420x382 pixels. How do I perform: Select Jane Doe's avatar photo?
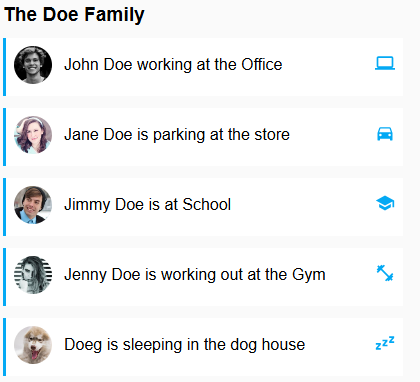pos(33,135)
